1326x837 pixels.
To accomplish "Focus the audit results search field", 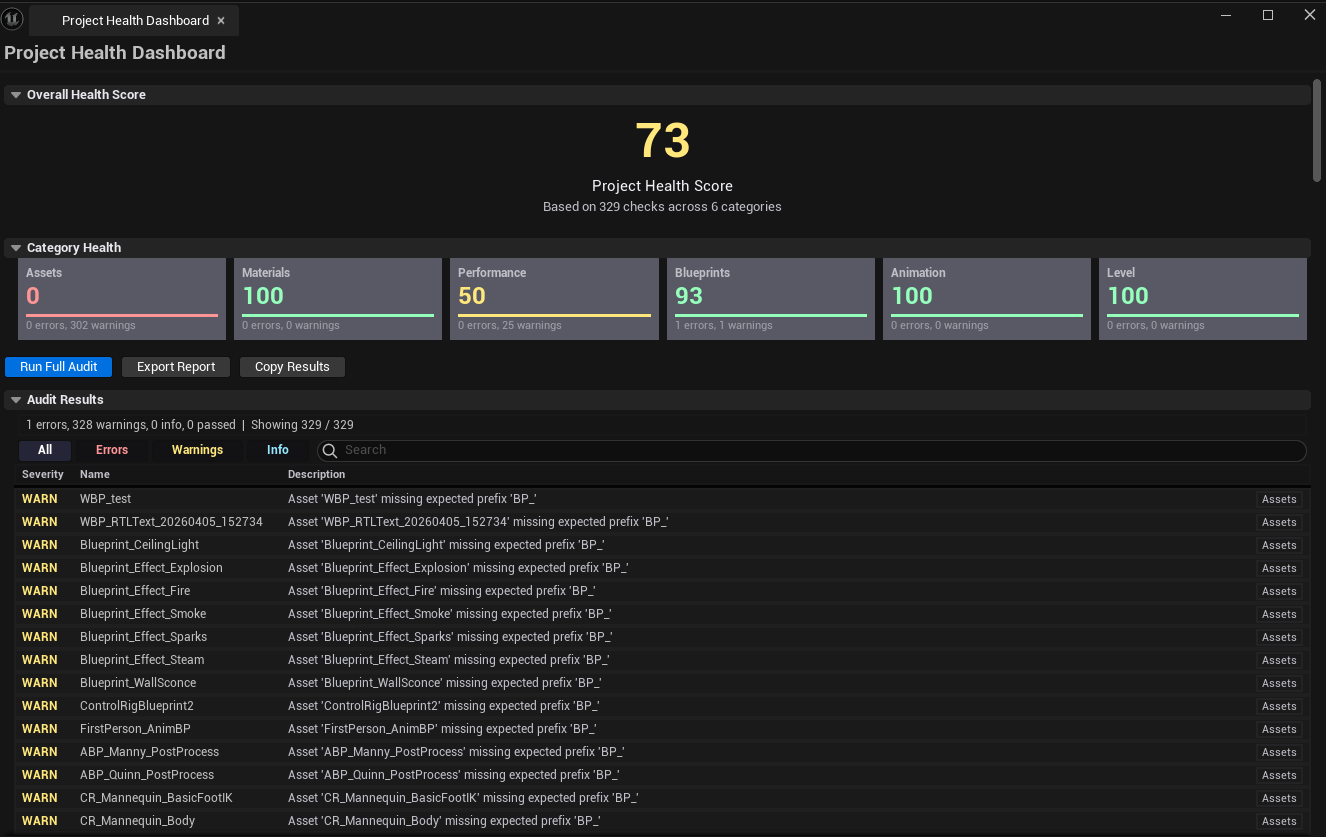I will pyautogui.click(x=812, y=450).
